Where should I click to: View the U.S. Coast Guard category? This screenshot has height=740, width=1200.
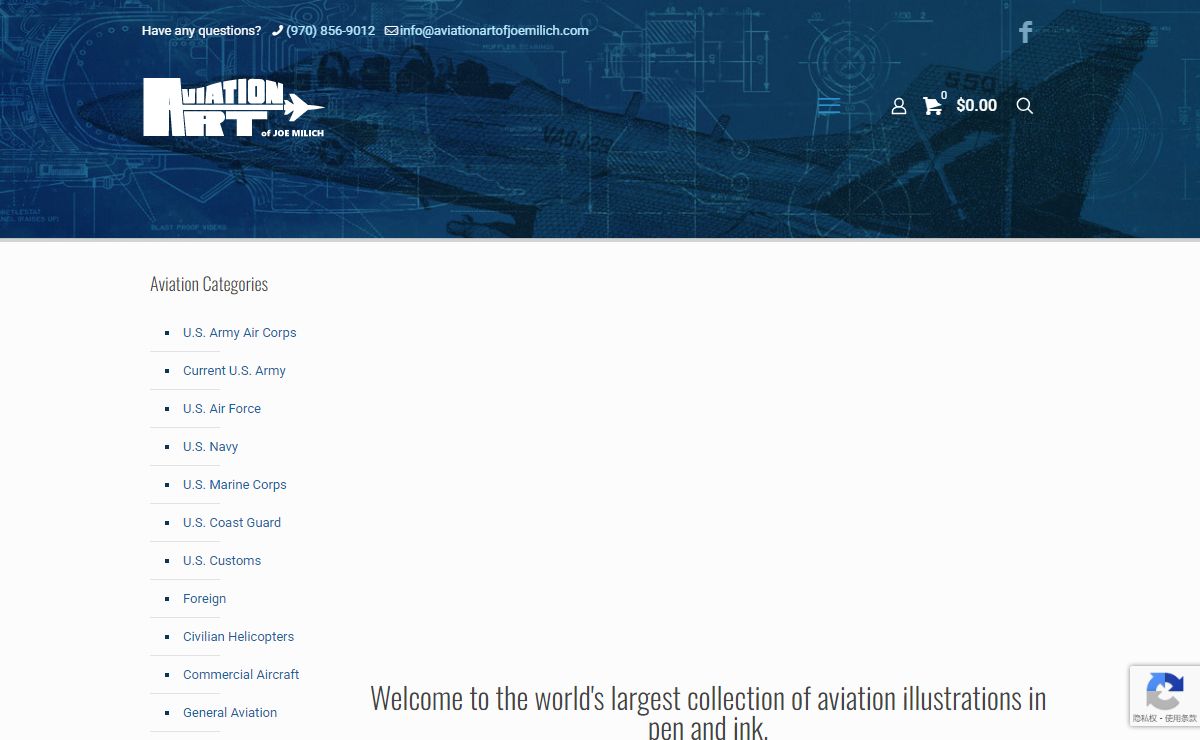click(232, 523)
